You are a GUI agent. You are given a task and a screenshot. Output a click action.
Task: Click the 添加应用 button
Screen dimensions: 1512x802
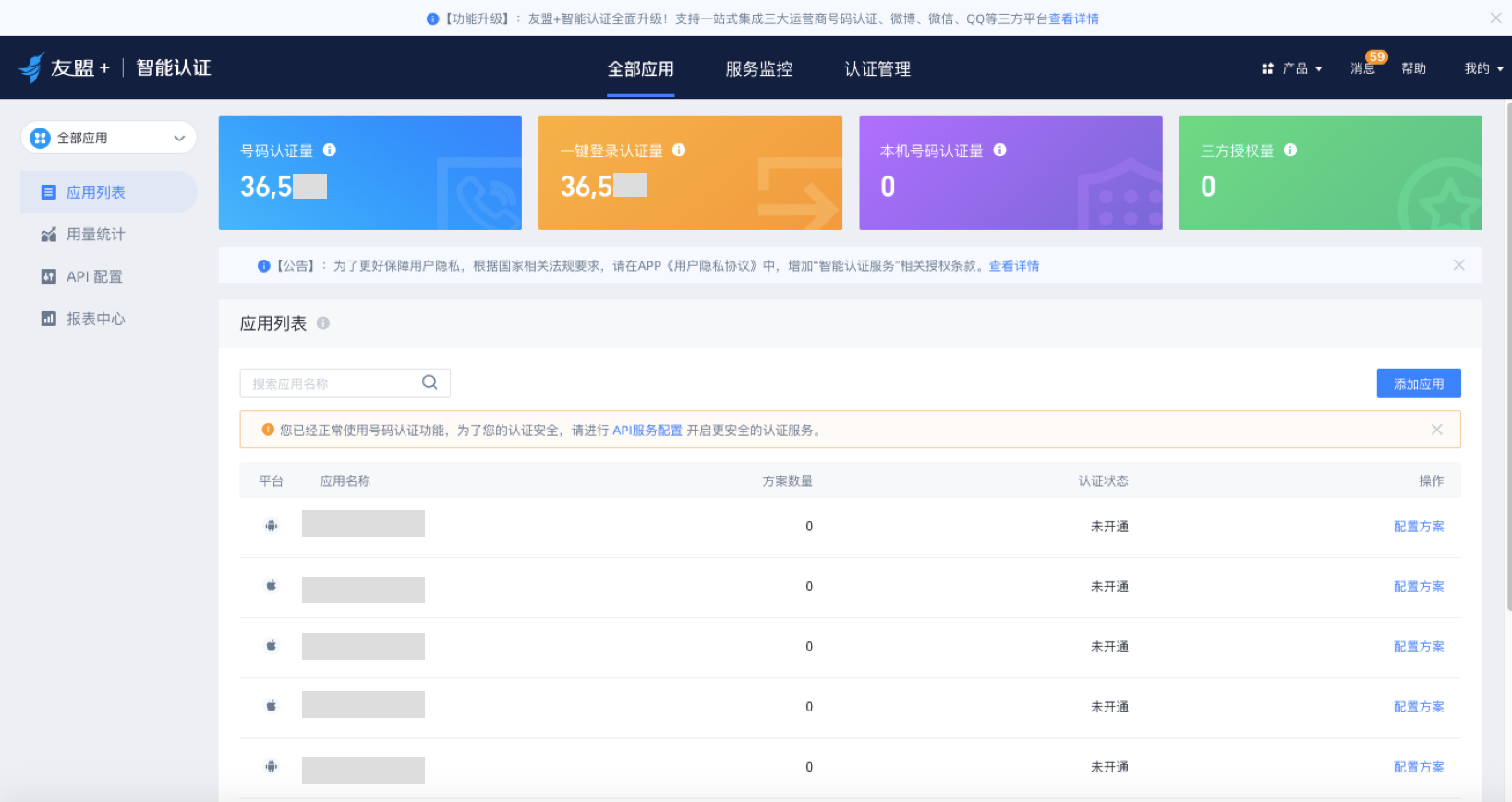point(1419,383)
